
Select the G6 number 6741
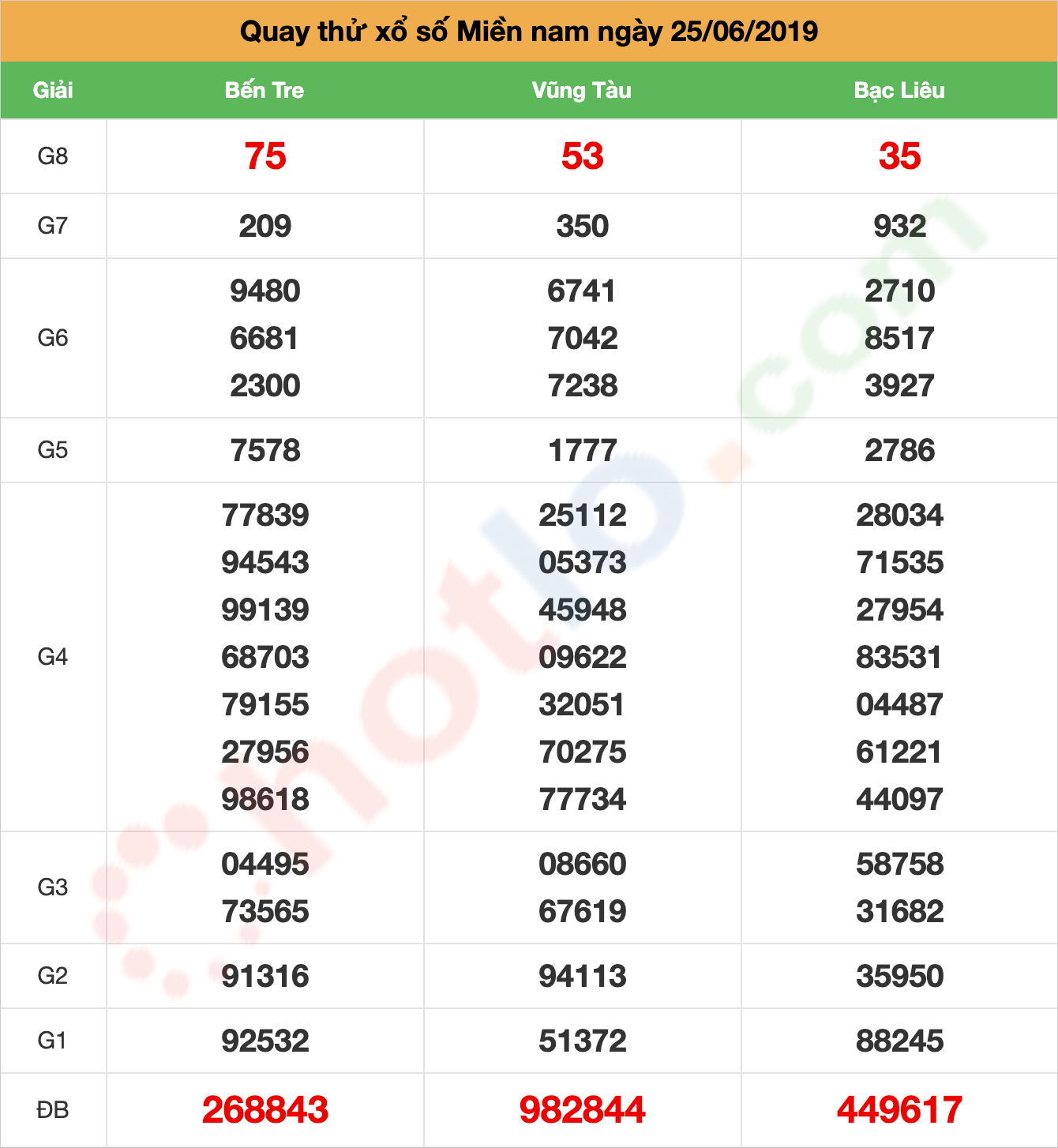[583, 291]
